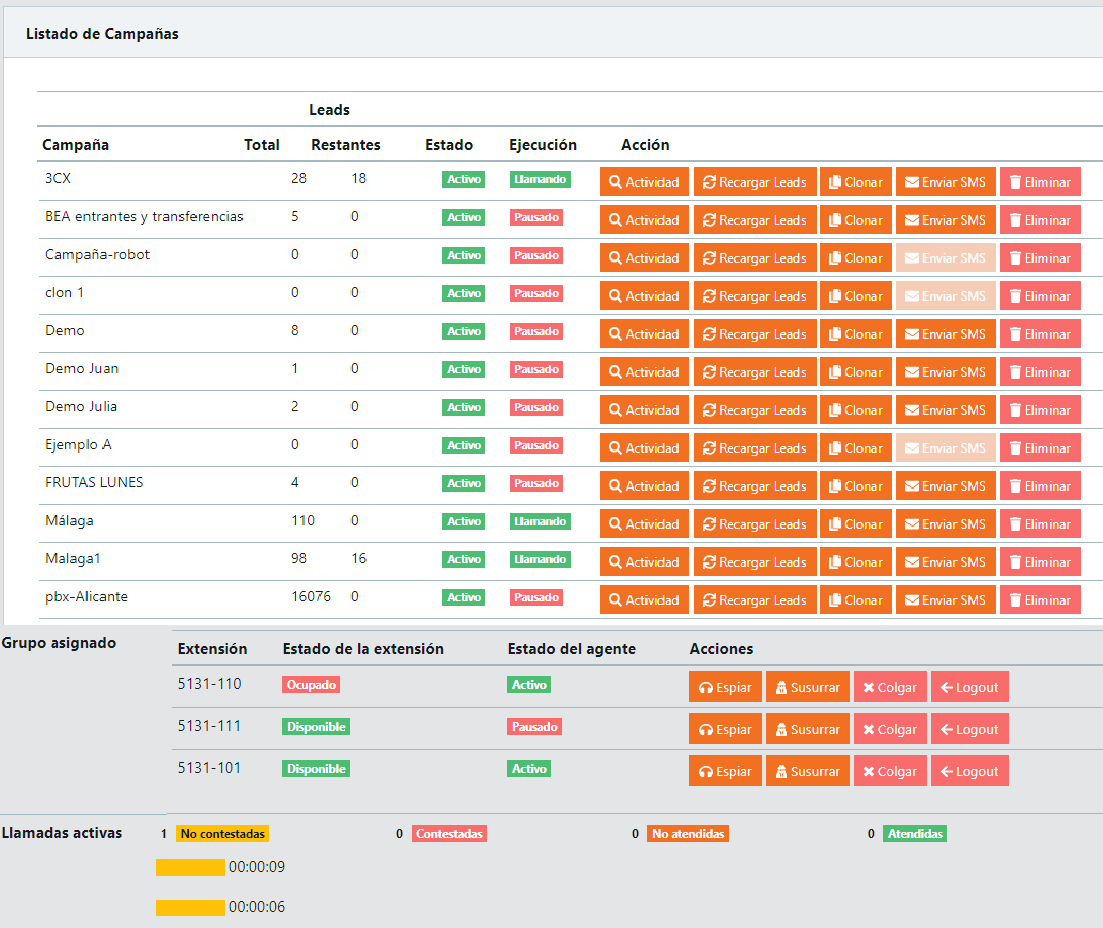Delete the clon 1 campaign
The image size is (1103, 928).
pyautogui.click(x=1040, y=296)
